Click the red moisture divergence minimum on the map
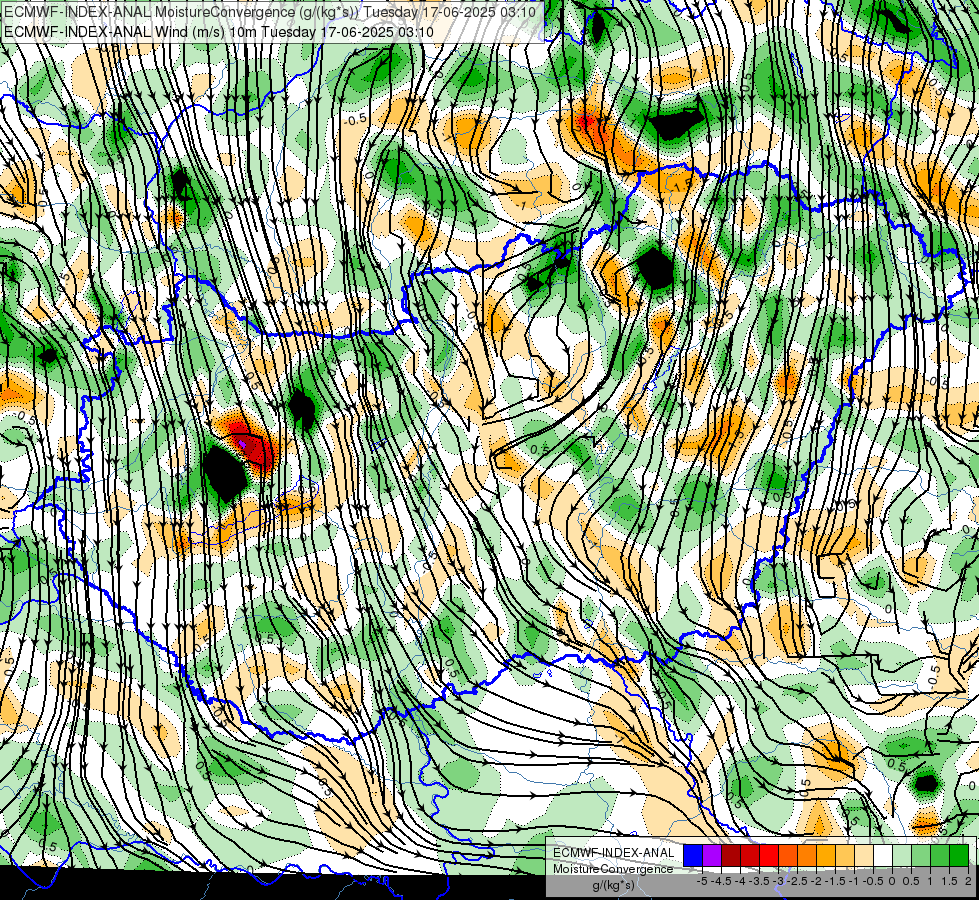Image resolution: width=979 pixels, height=900 pixels. 250,443
